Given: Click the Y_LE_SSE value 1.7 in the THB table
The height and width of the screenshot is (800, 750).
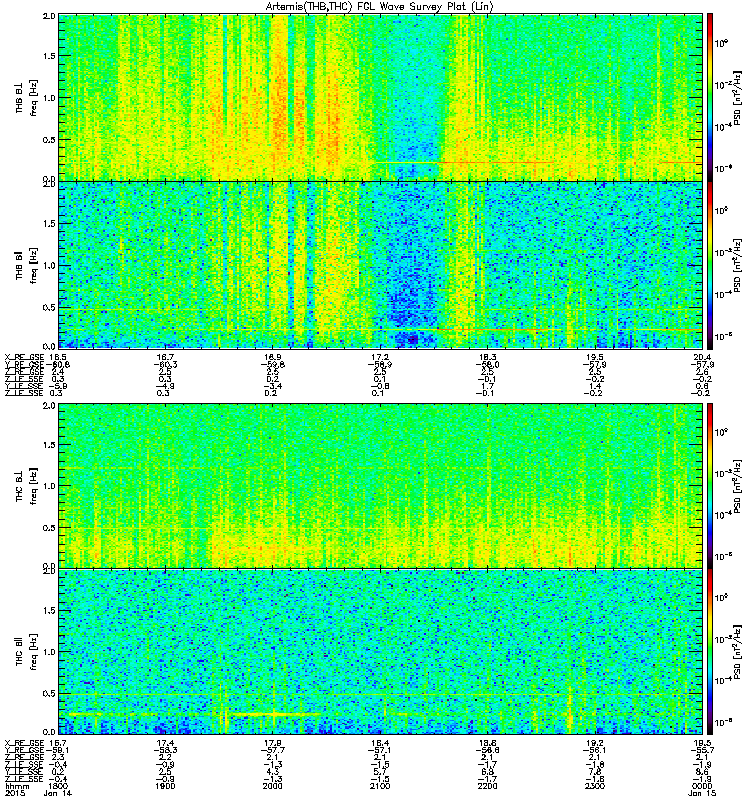Looking at the screenshot, I should coord(487,386).
